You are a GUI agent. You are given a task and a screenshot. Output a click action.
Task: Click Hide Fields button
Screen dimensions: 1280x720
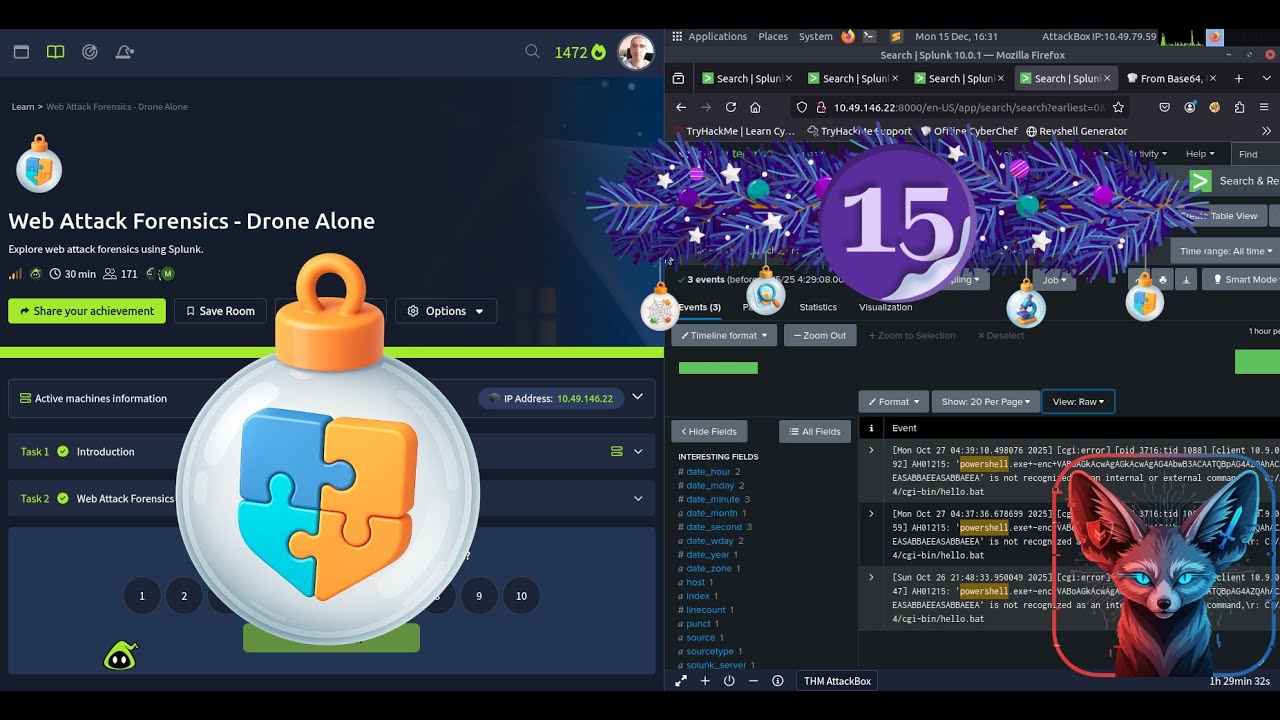click(x=709, y=431)
